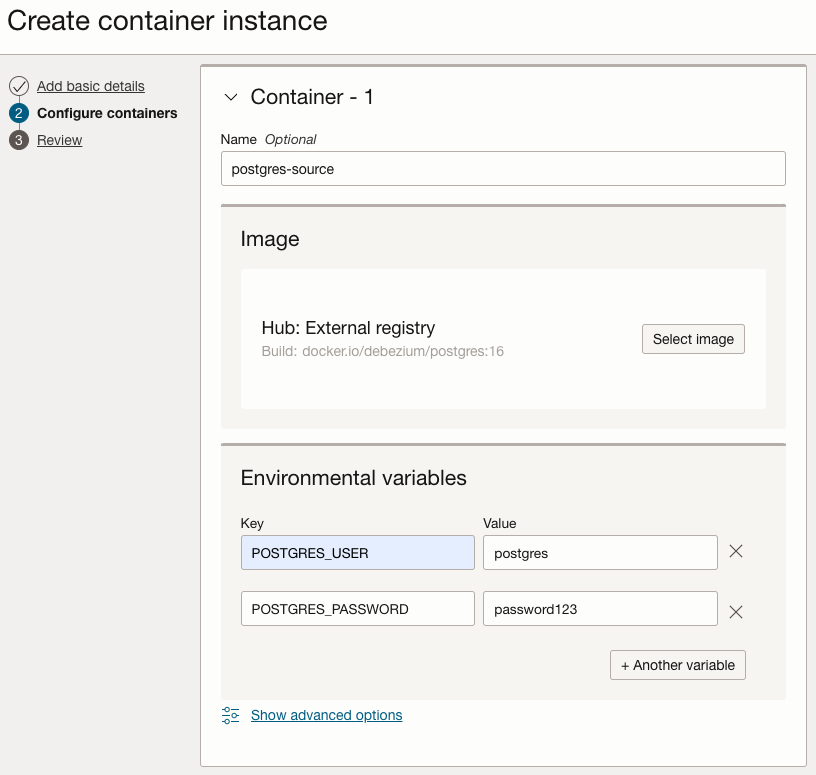The width and height of the screenshot is (816, 775).
Task: Click the step 3 circle icon
Action: (19, 140)
